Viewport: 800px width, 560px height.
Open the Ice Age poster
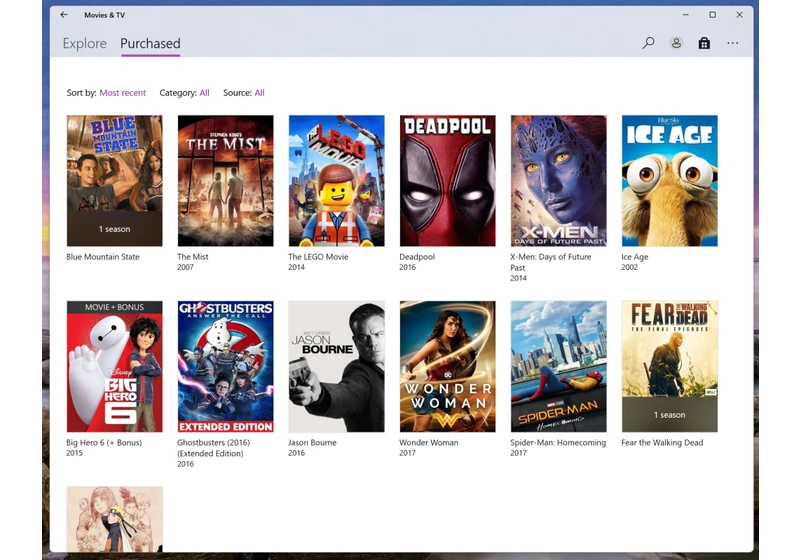tap(669, 181)
